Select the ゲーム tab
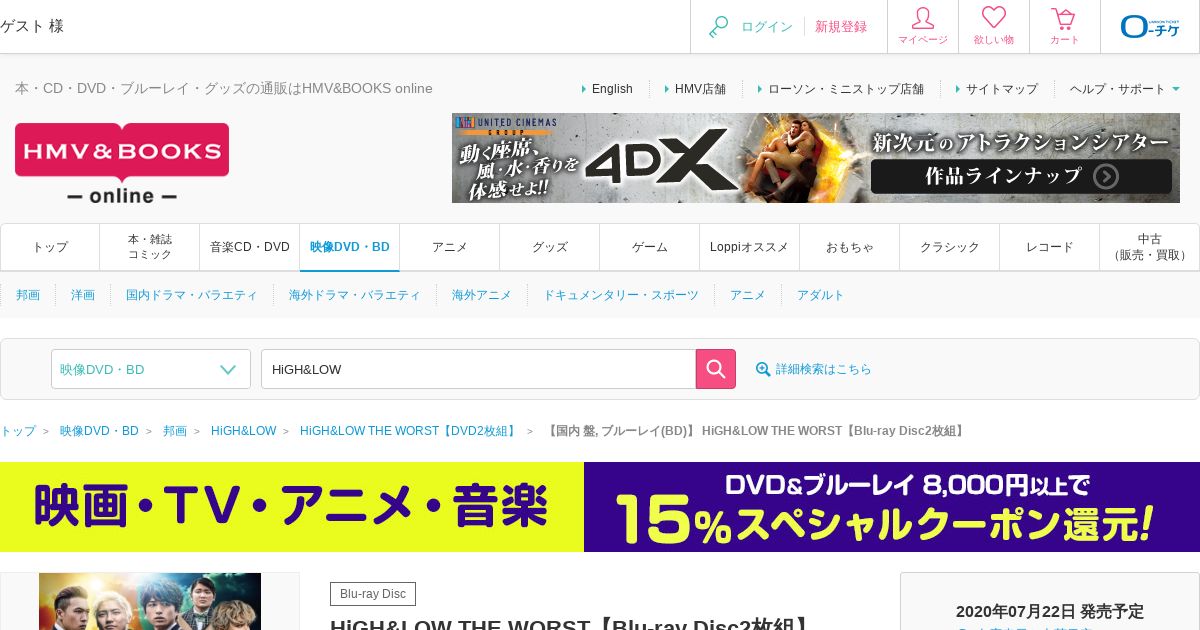 [650, 247]
